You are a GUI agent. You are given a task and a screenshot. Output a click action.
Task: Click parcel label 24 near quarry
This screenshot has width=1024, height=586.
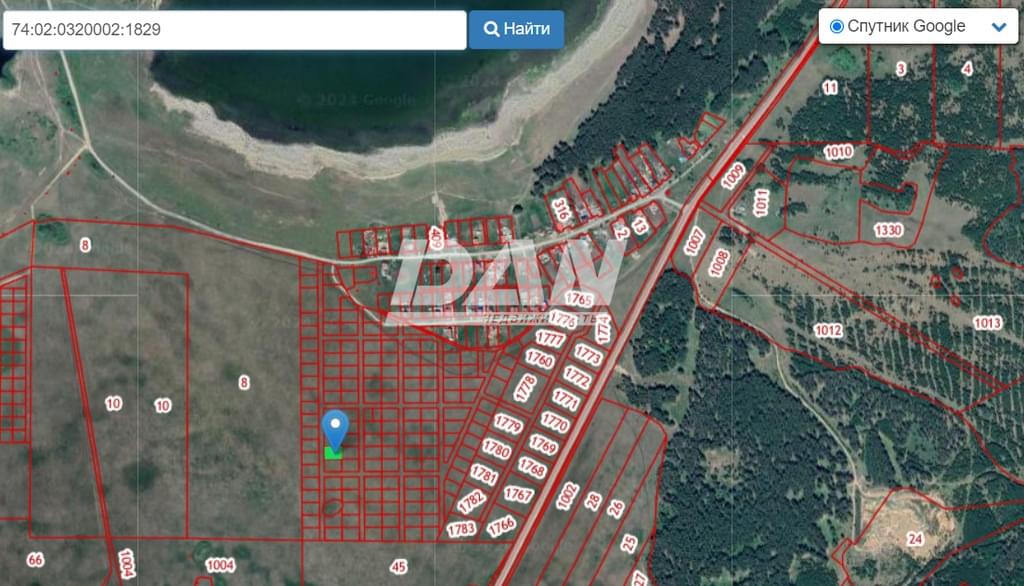pos(915,539)
